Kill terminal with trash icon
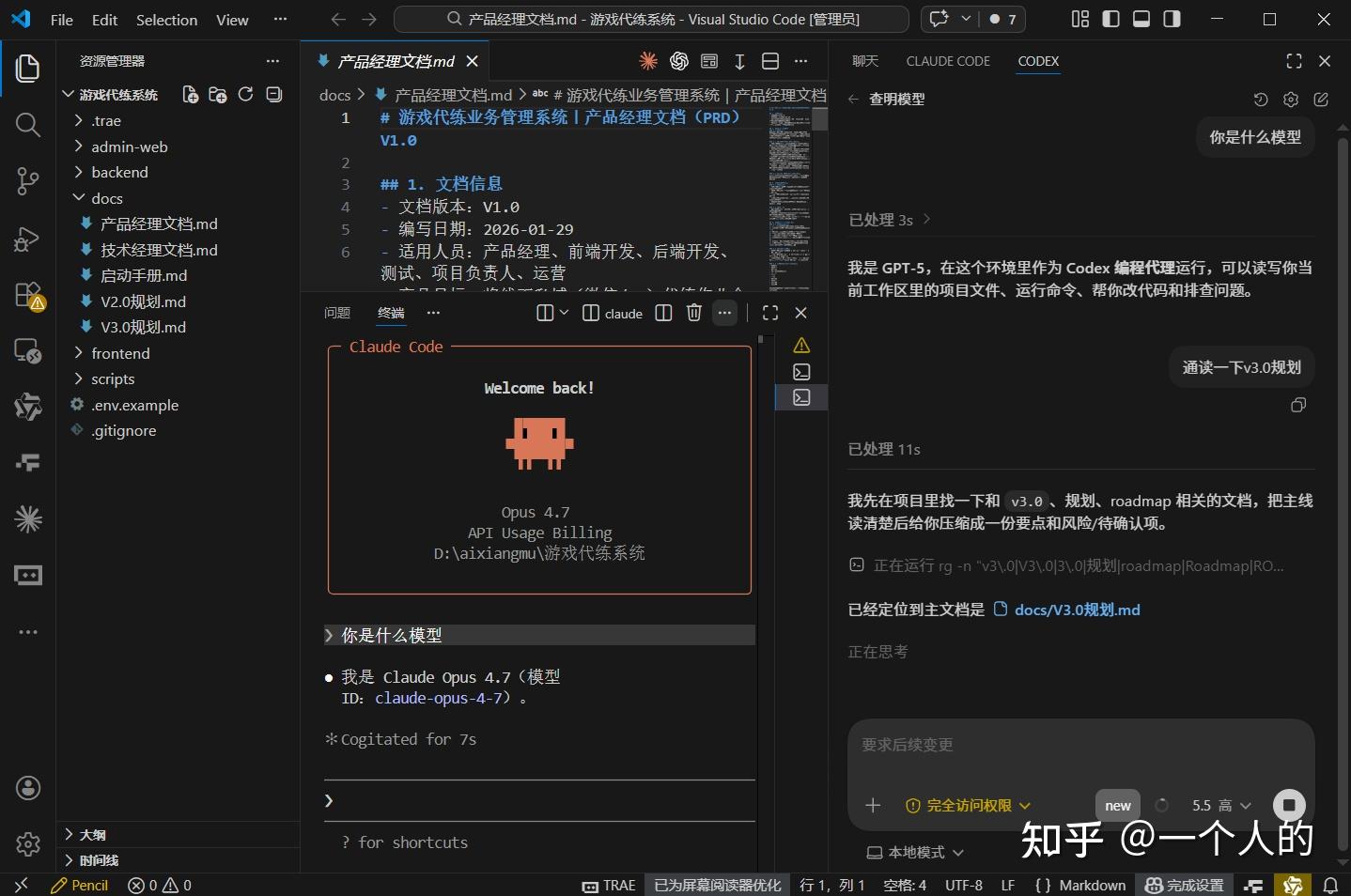The image size is (1351, 896). point(694,313)
